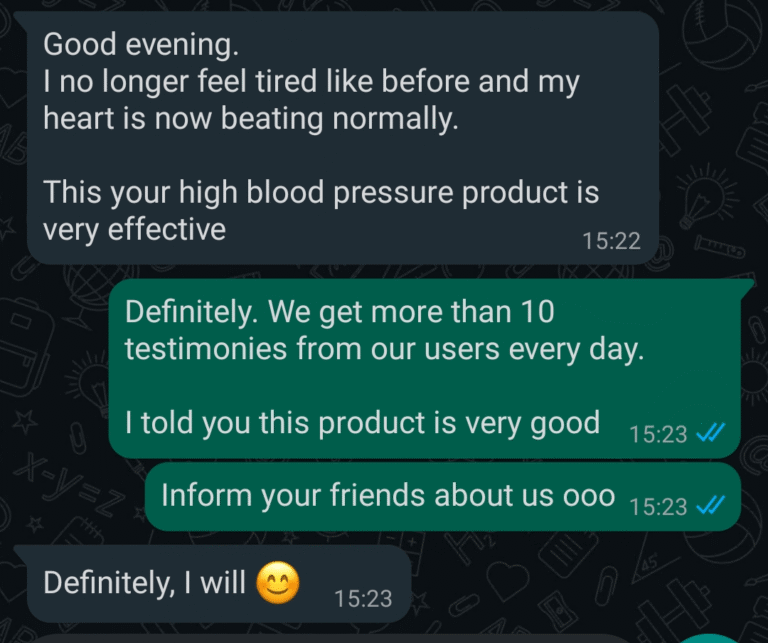Tap the 15:23 timestamp on the "Inform your friends" bubble
The image size is (768, 643).
pos(658,507)
